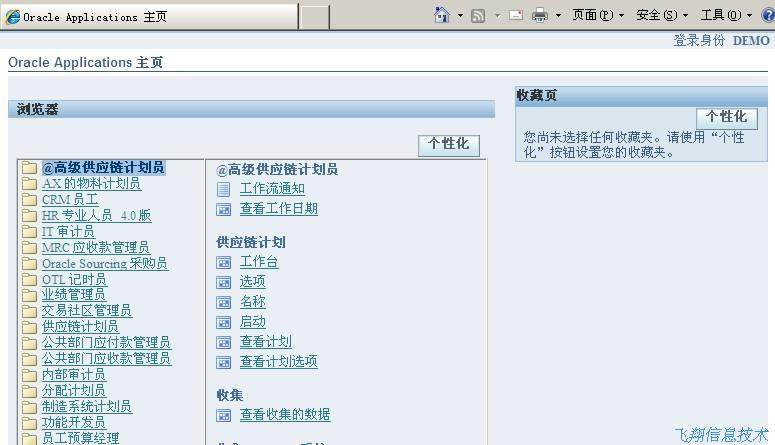775x445 pixels.
Task: Open the Home button dropdown arrow
Action: click(460, 16)
